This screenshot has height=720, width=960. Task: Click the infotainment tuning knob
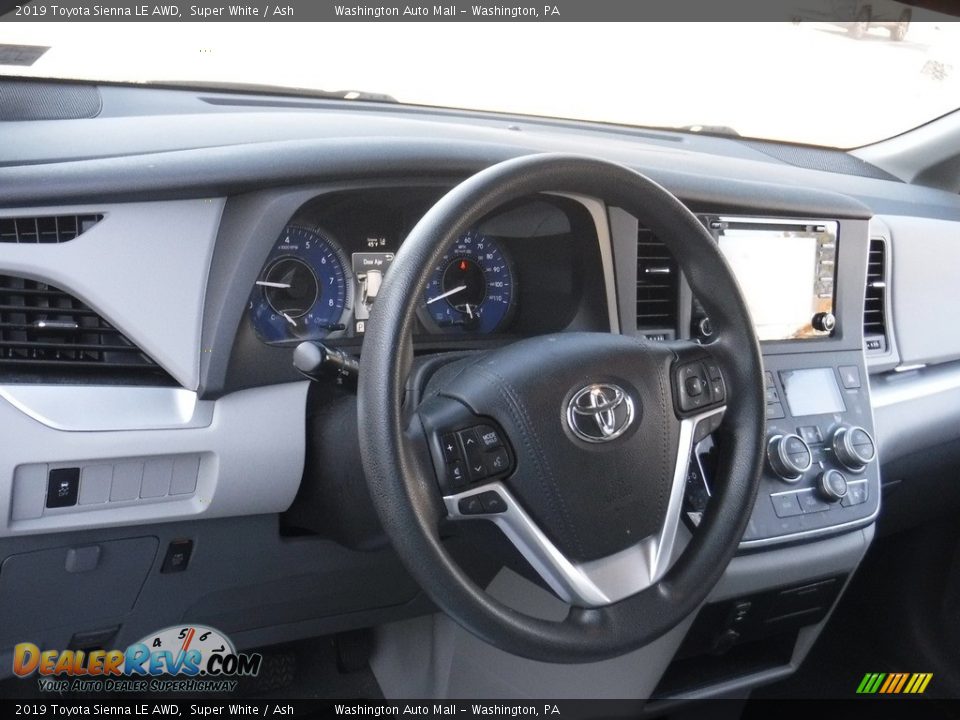tap(823, 321)
